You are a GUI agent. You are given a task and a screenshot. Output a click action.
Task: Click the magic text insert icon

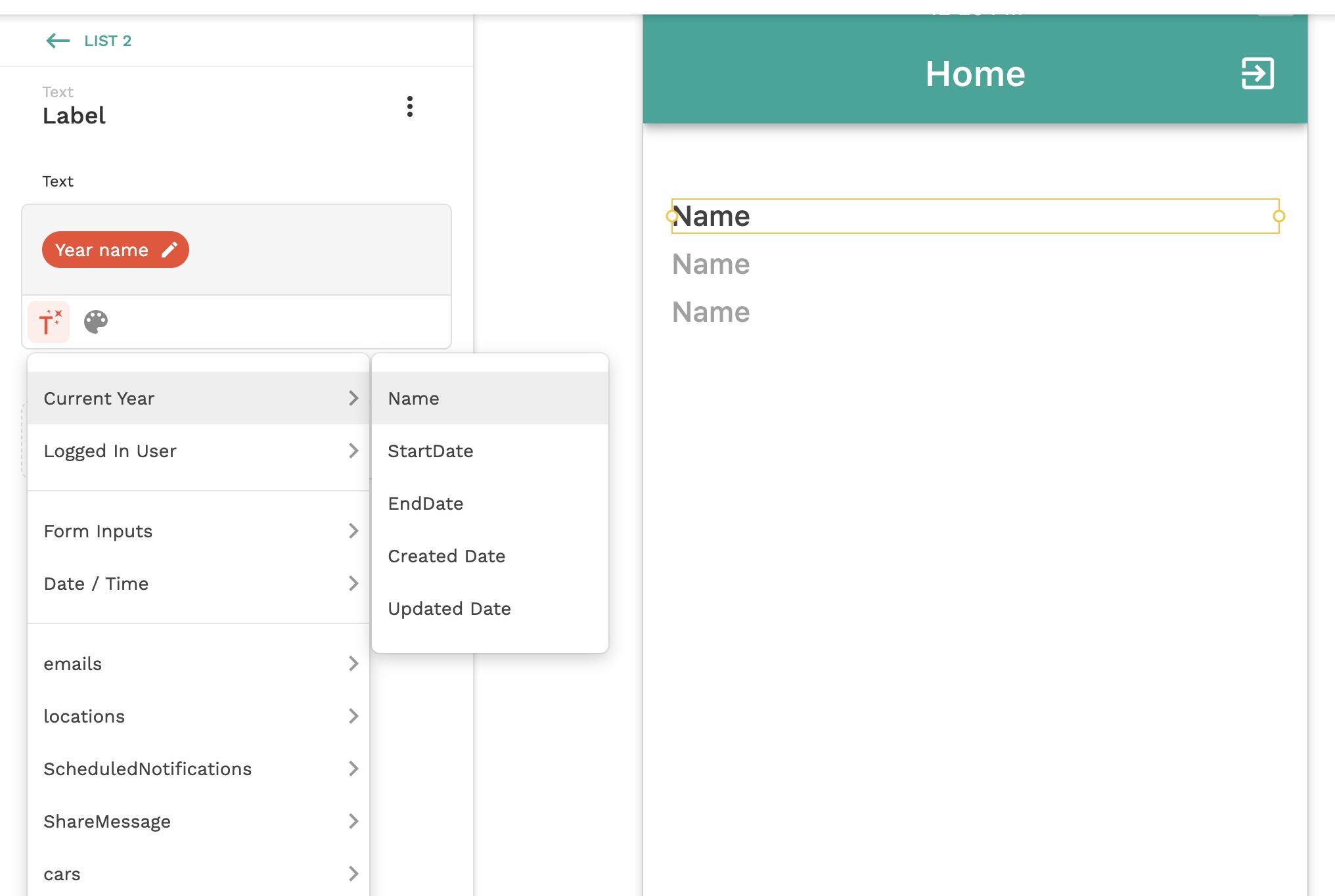click(x=49, y=322)
